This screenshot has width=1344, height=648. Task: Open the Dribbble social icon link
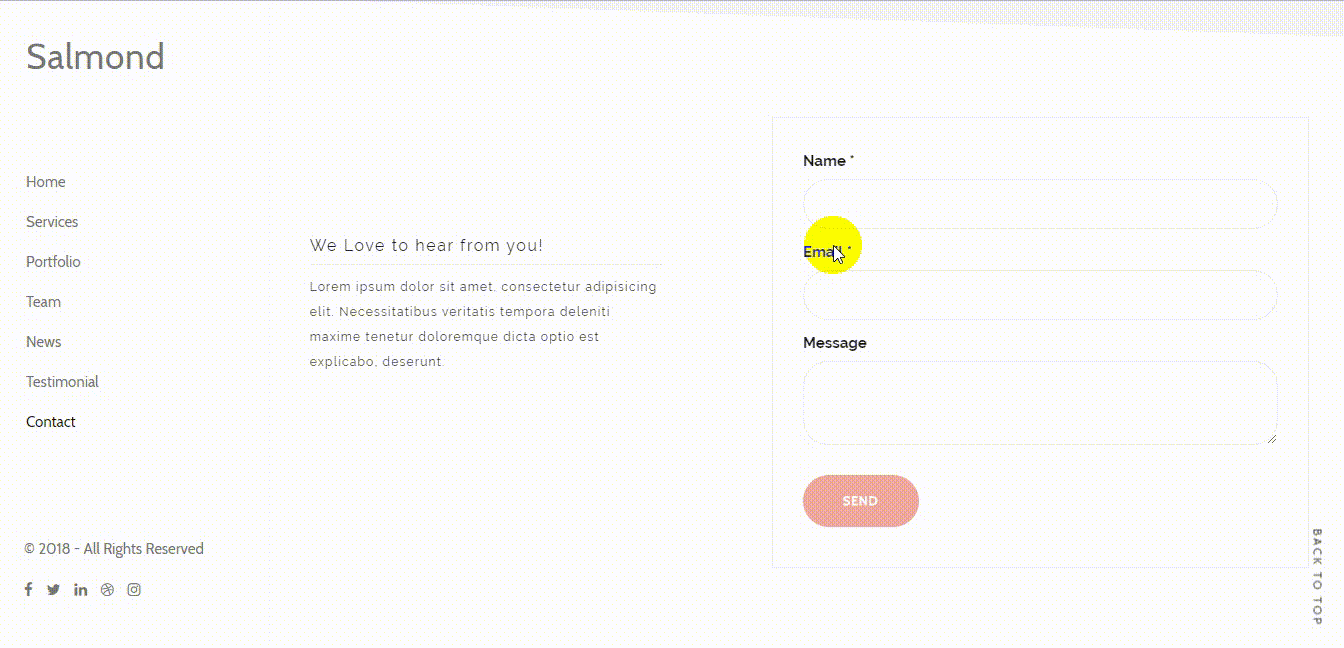click(108, 590)
